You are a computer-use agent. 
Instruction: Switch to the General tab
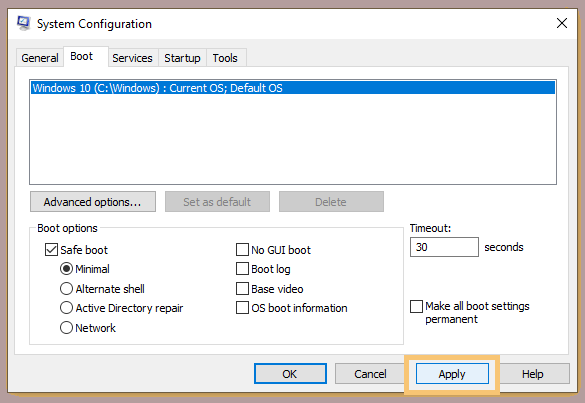click(40, 58)
